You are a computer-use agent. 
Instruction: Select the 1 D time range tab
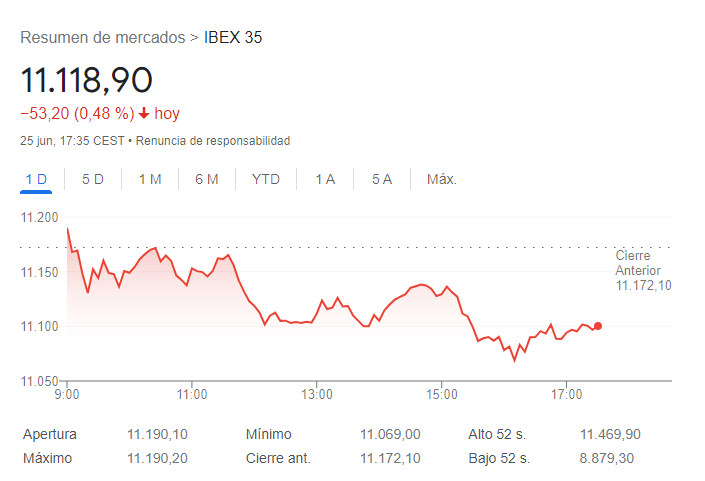[x=36, y=179]
